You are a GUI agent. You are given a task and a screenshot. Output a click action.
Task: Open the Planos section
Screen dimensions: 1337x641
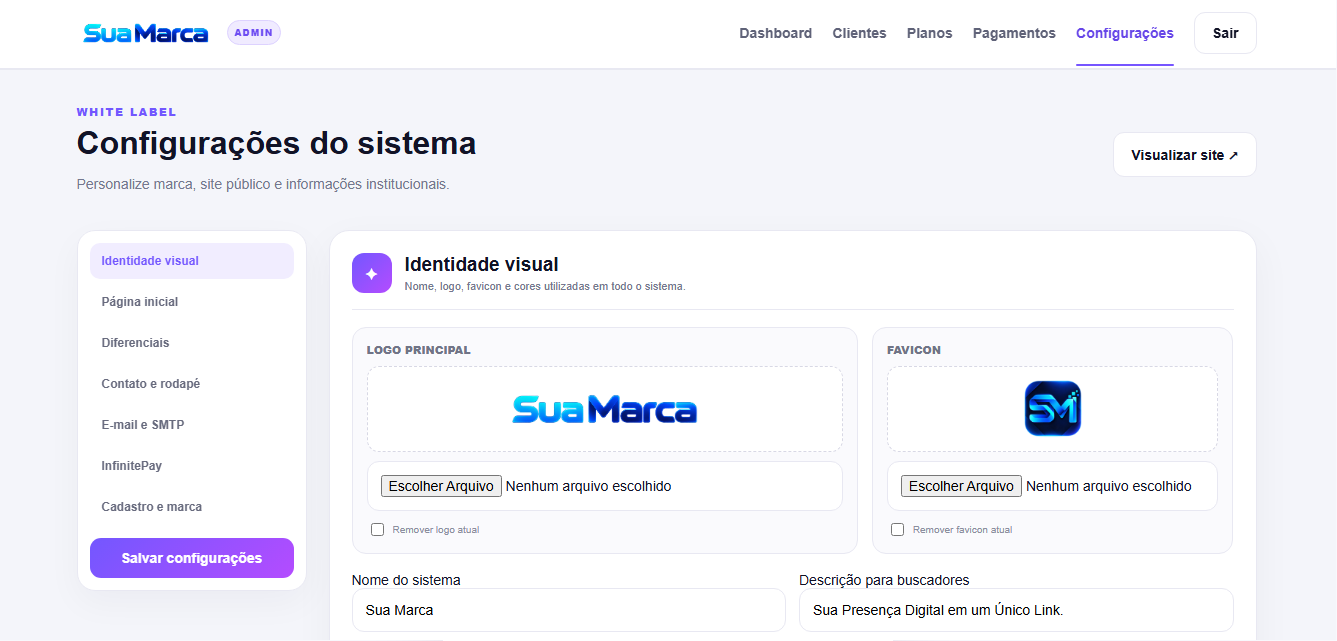[x=930, y=33]
